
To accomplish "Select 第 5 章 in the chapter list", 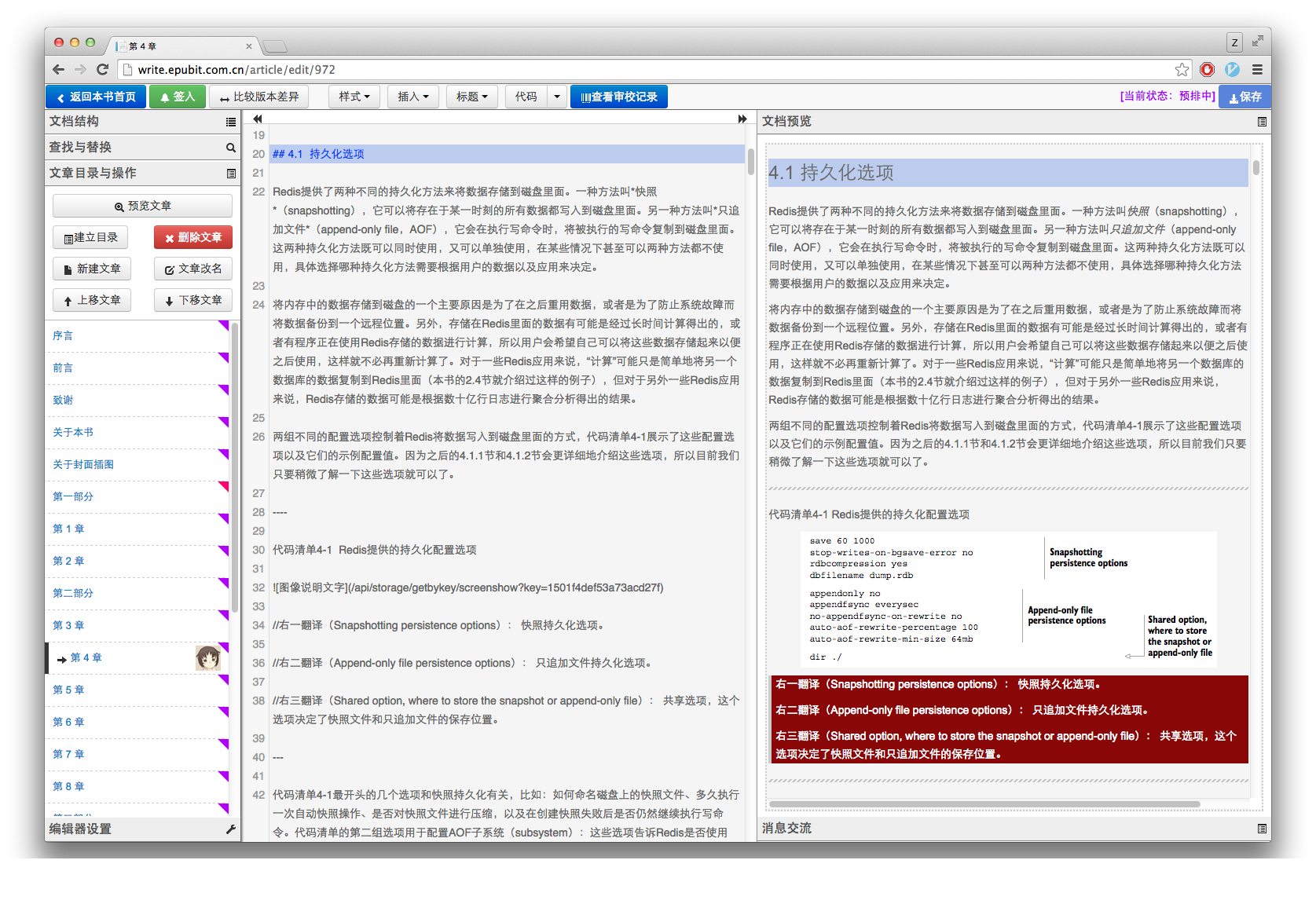I will click(x=68, y=690).
